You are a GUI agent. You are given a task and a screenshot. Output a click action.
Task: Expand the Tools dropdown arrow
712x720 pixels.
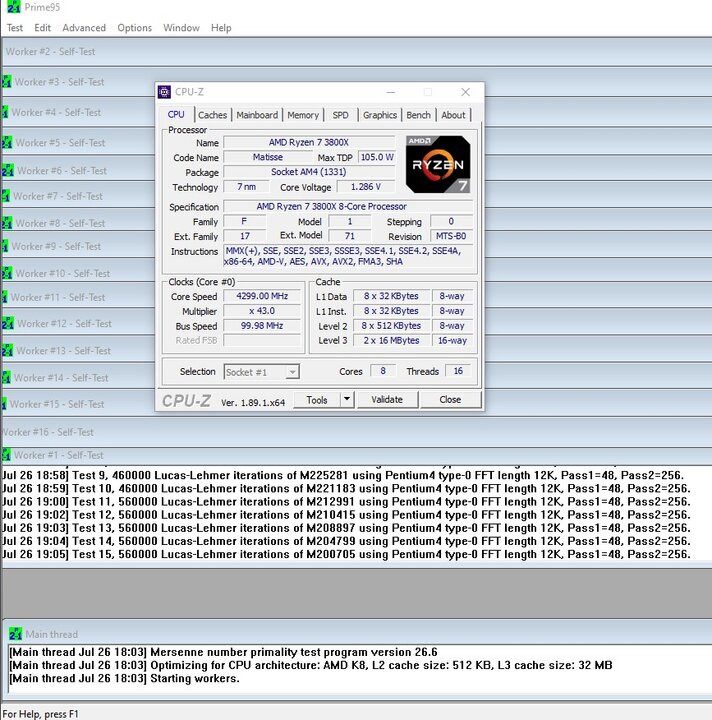(347, 399)
